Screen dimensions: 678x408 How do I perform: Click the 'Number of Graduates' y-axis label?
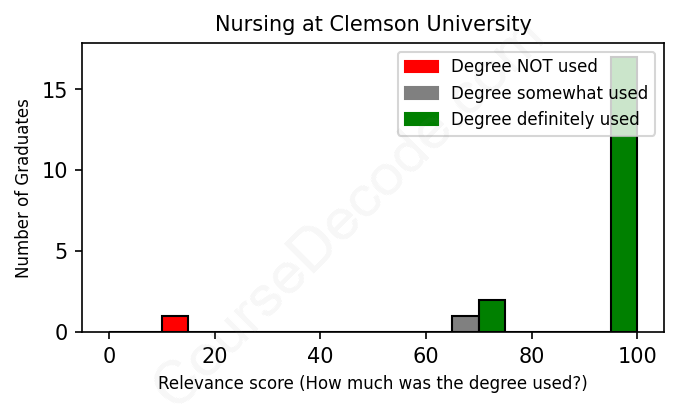22,187
